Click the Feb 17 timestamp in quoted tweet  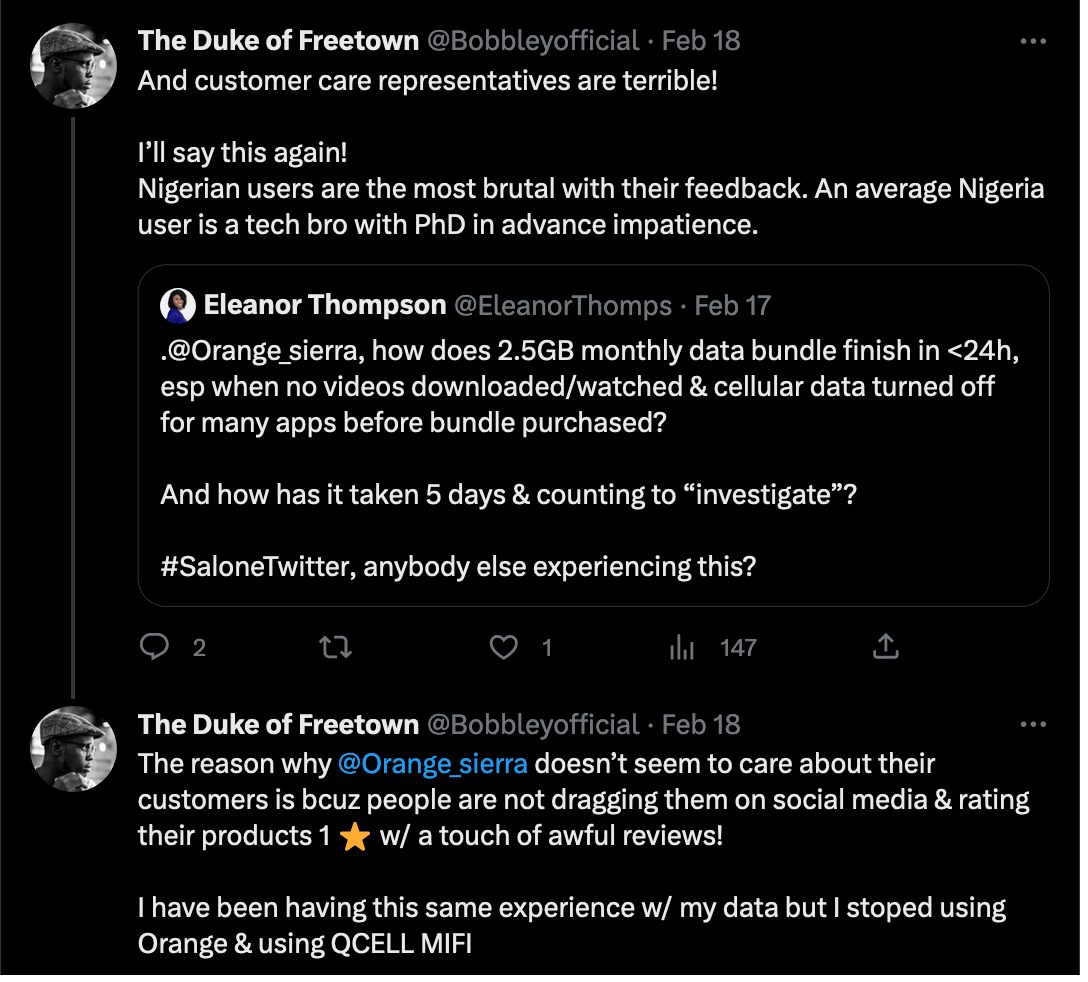[x=733, y=305]
